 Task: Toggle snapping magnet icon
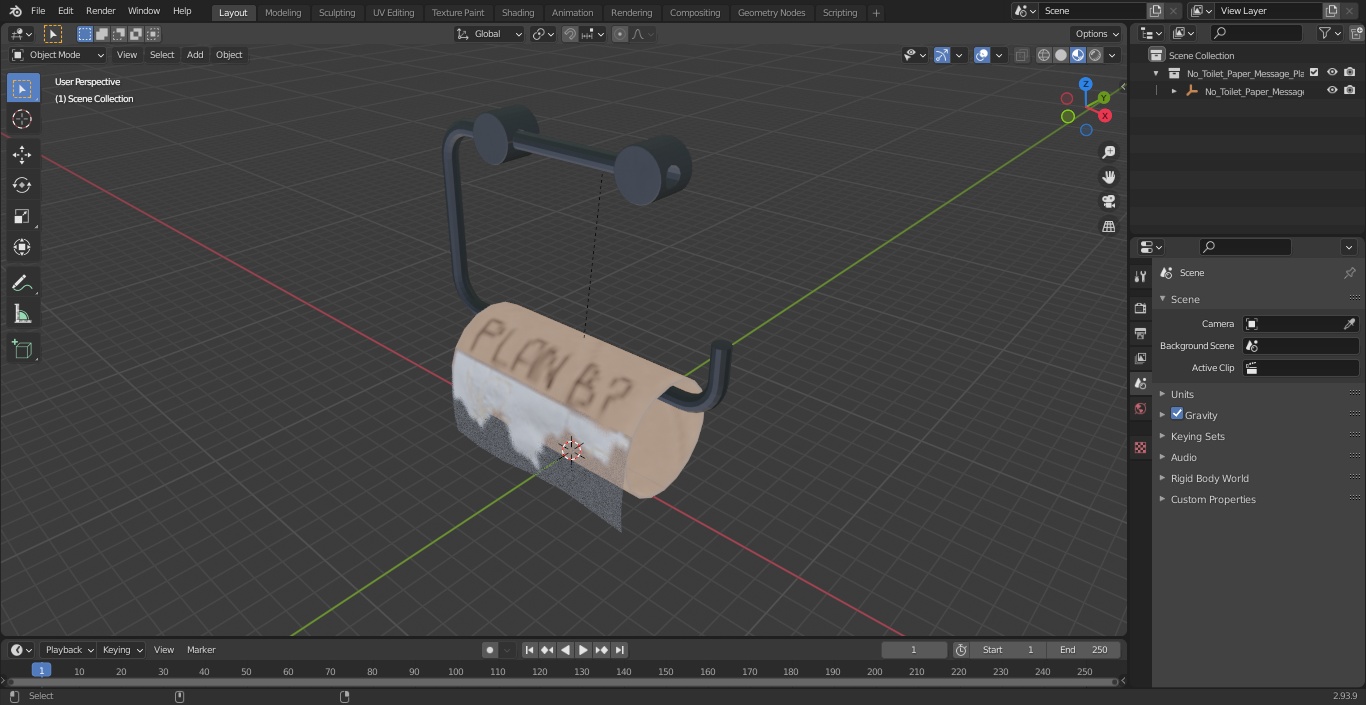570,34
